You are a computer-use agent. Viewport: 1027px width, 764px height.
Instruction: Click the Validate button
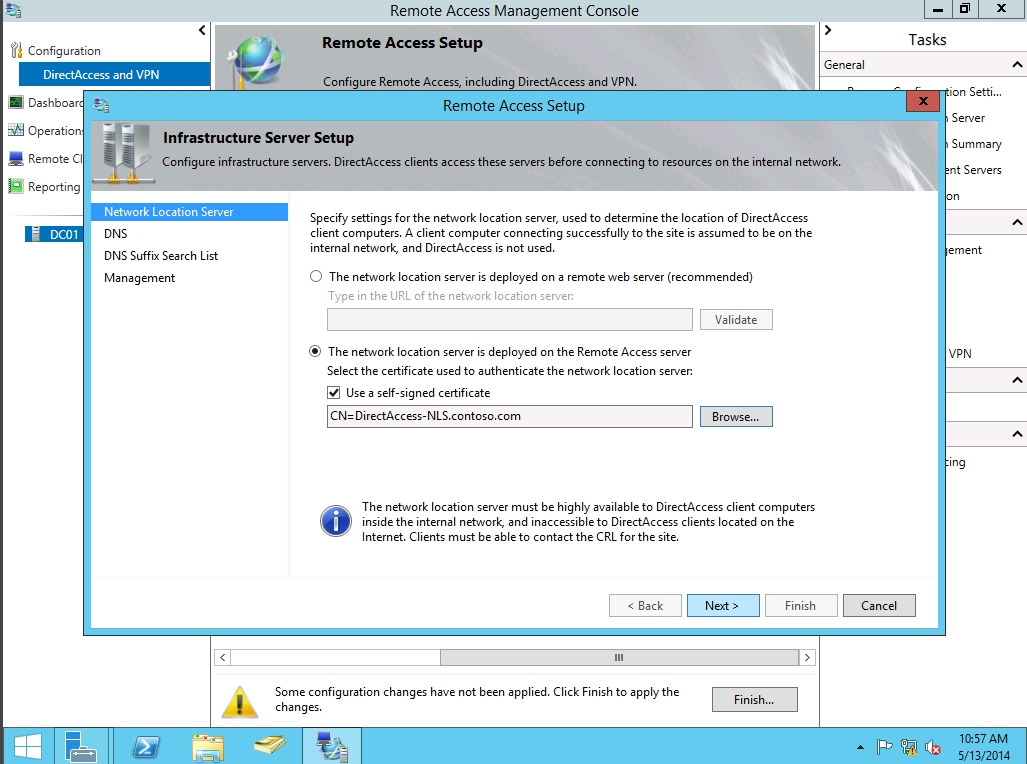736,320
